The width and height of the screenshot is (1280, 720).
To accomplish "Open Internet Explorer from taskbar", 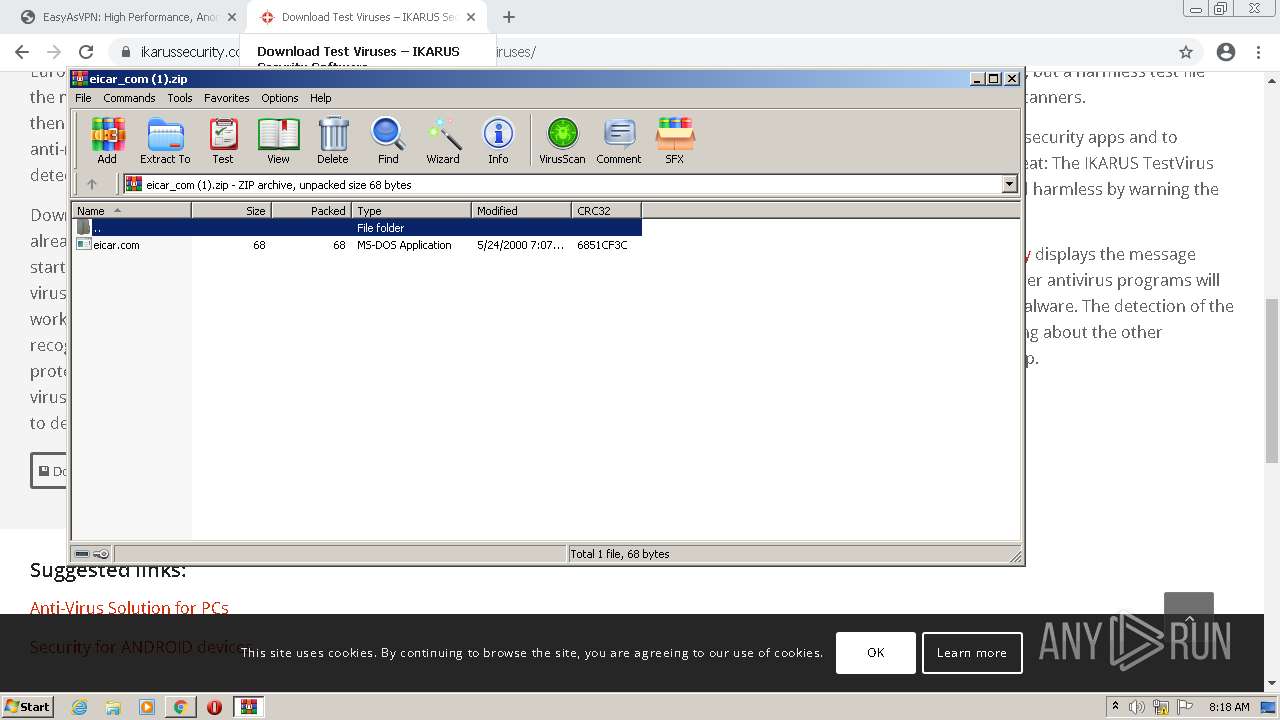I will 79,706.
